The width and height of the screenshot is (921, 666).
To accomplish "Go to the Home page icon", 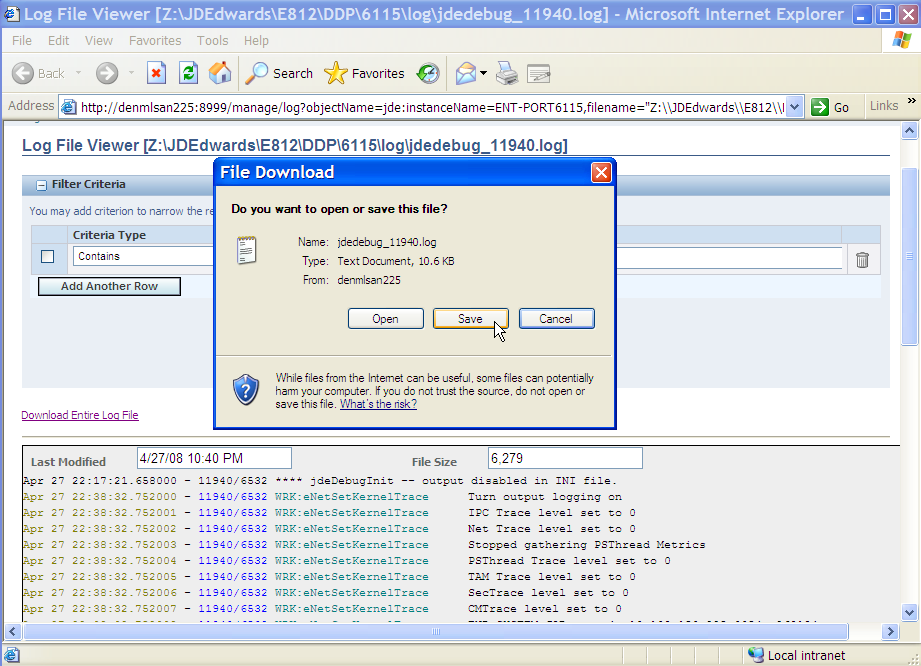I will (220, 73).
